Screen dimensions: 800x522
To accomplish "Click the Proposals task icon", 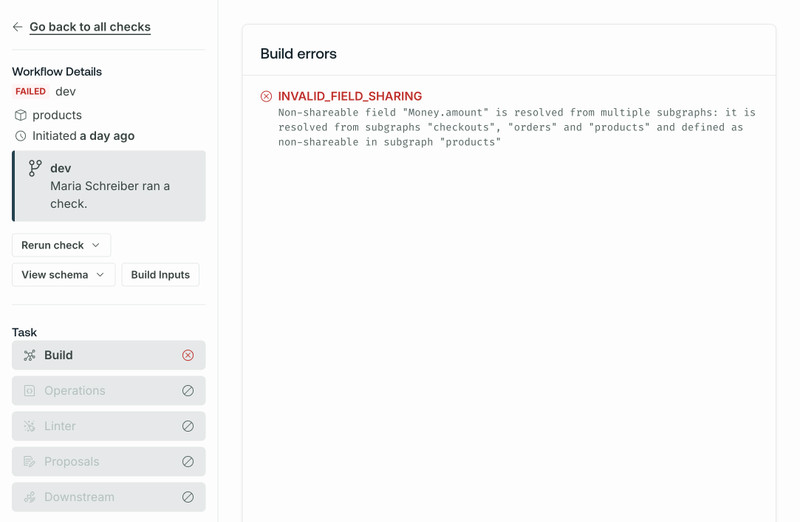I will 30,462.
